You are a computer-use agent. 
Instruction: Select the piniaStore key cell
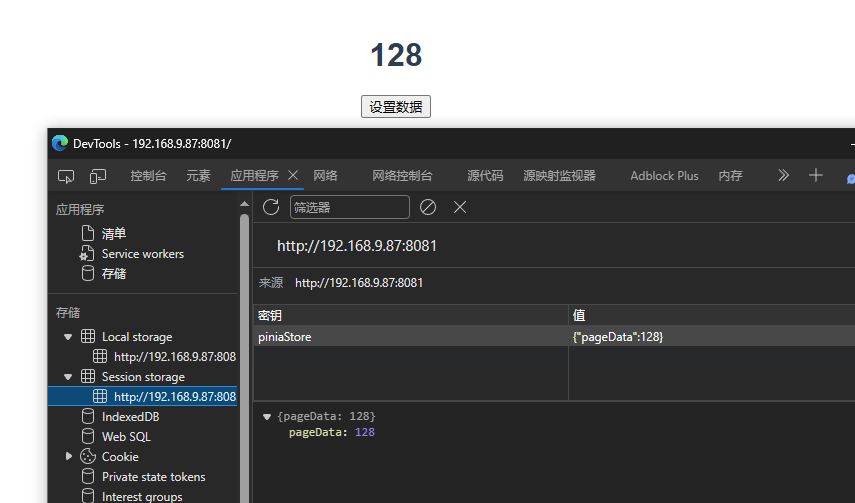coord(411,337)
